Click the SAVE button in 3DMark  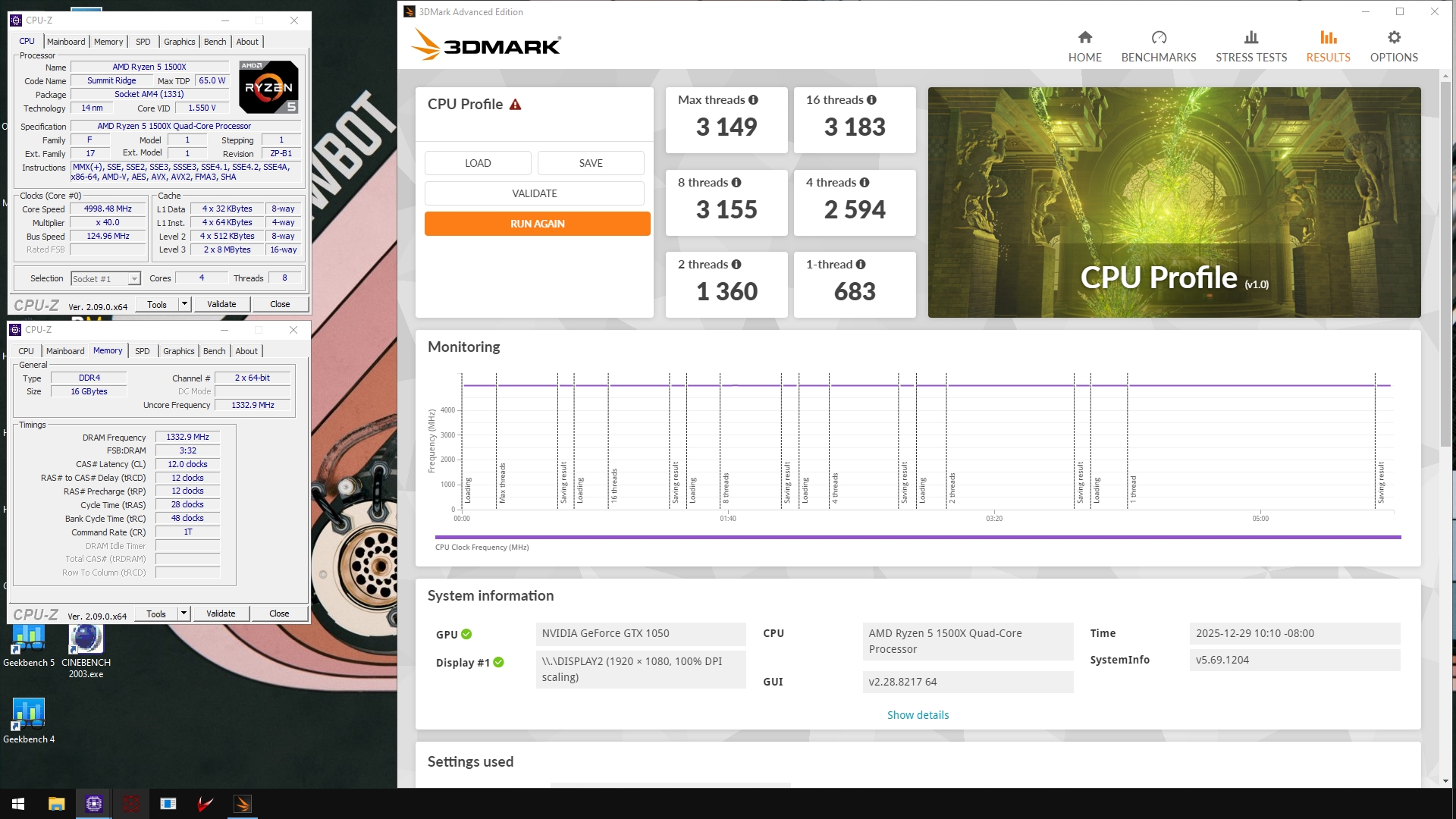(591, 163)
